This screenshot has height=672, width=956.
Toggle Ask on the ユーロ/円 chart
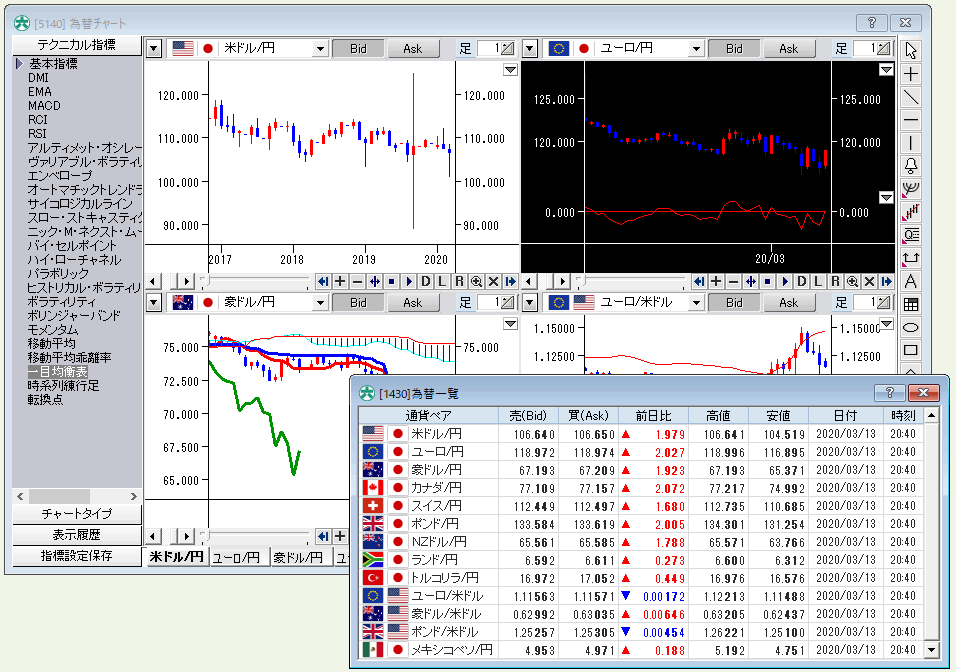click(x=788, y=49)
